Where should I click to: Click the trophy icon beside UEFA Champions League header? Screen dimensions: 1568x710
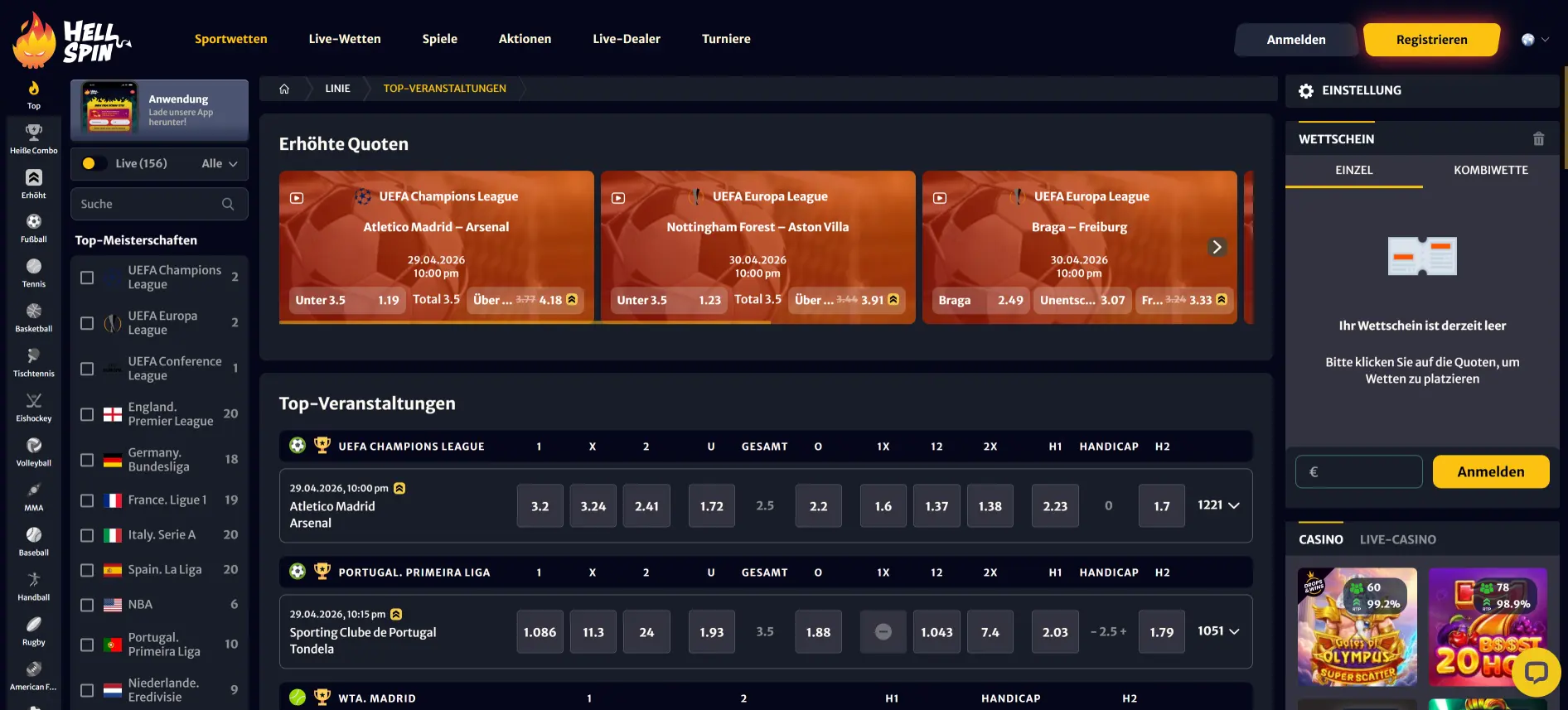[x=322, y=445]
